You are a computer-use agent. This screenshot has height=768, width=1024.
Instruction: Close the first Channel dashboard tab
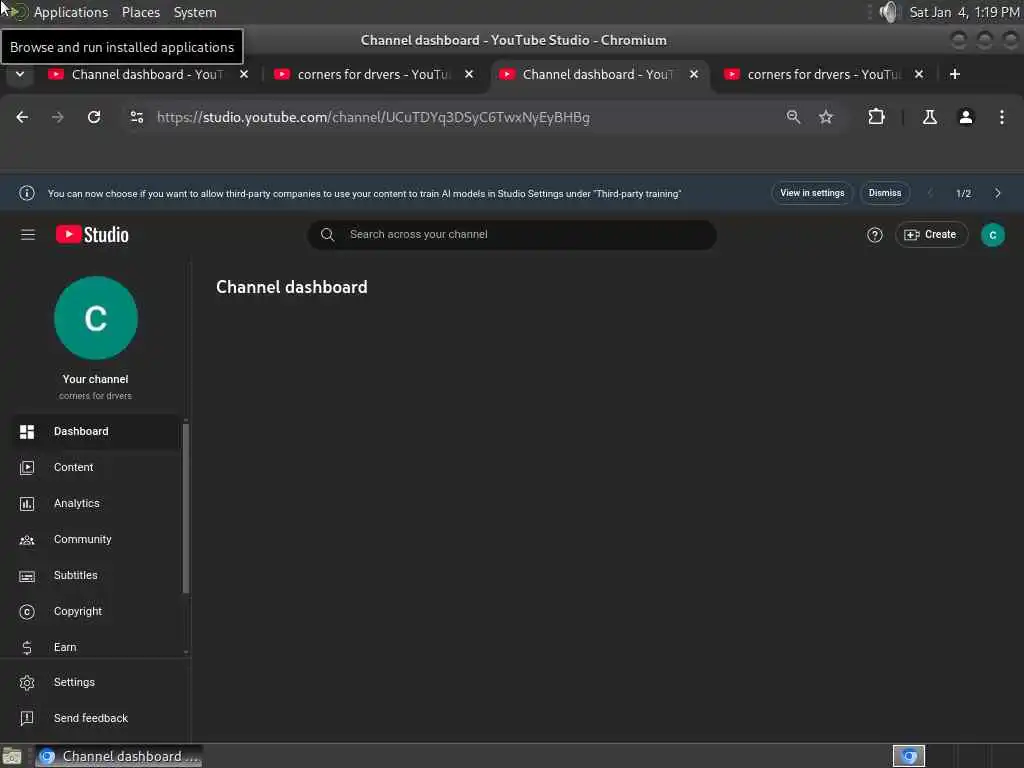(x=244, y=74)
